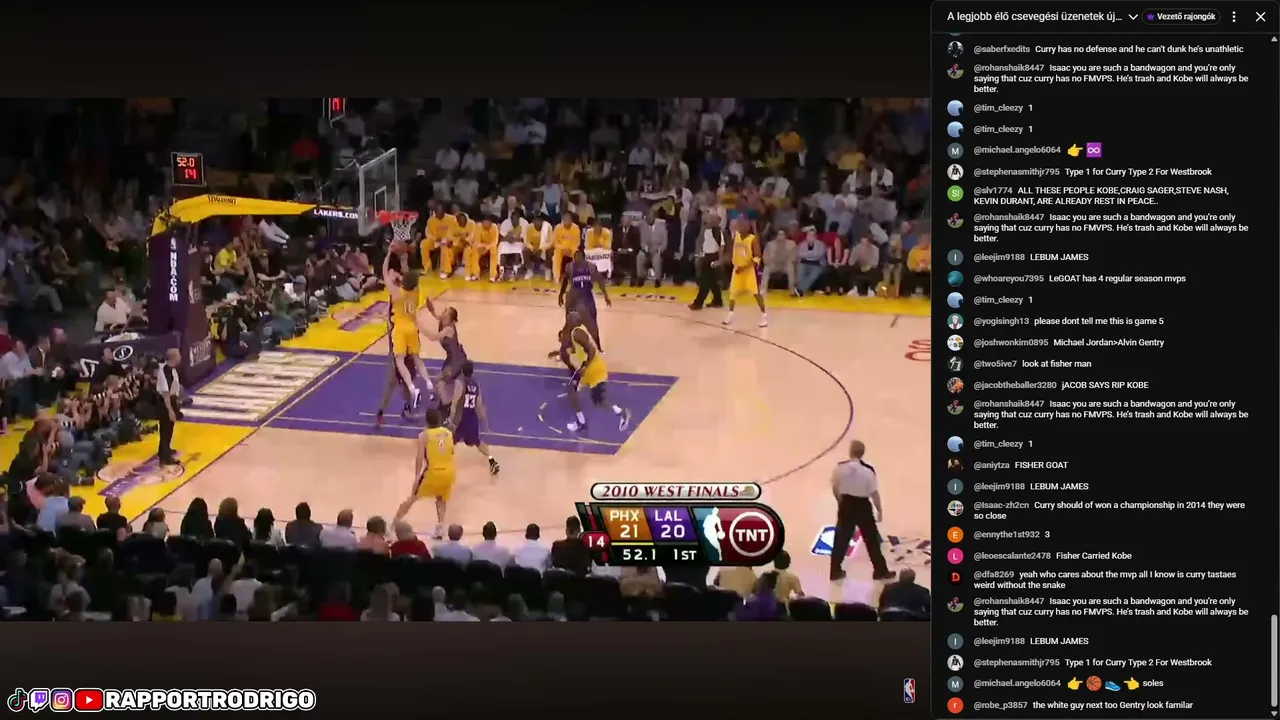The width and height of the screenshot is (1280, 720).
Task: Click the @two5ive7 avatar
Action: coord(955,364)
